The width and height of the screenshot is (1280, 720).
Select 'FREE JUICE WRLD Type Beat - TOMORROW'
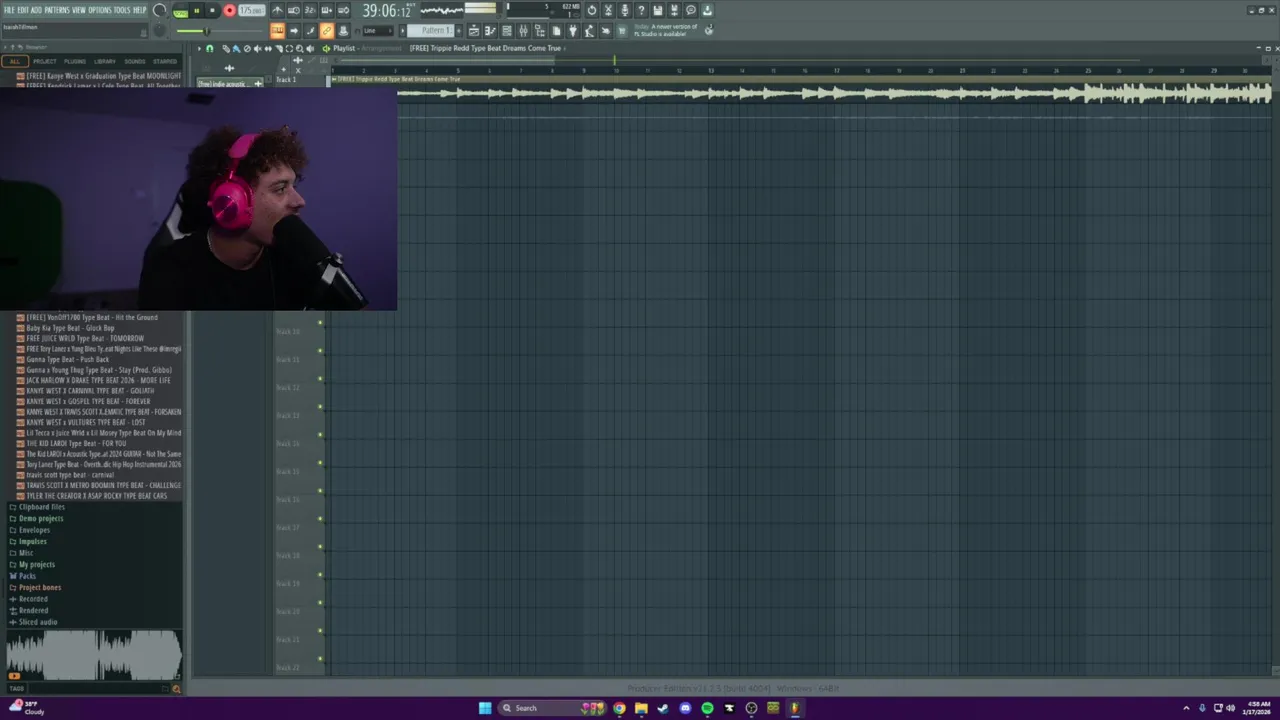85,338
